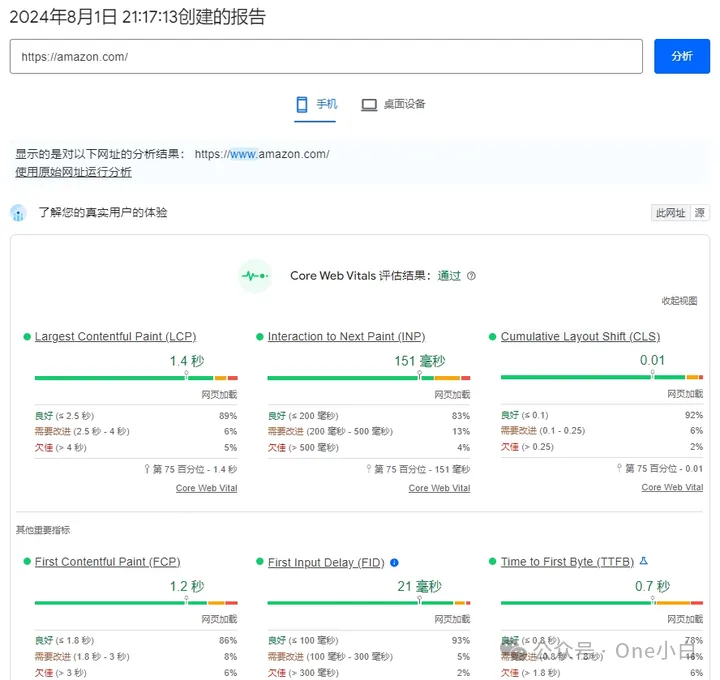Image resolution: width=720 pixels, height=680 pixels.
Task: Click the INP distribution bar
Action: [x=369, y=378]
